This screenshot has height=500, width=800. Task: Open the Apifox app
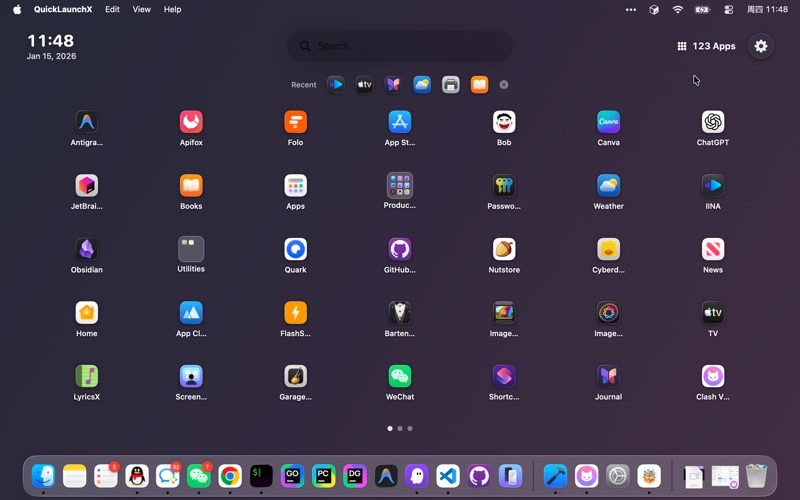point(191,122)
